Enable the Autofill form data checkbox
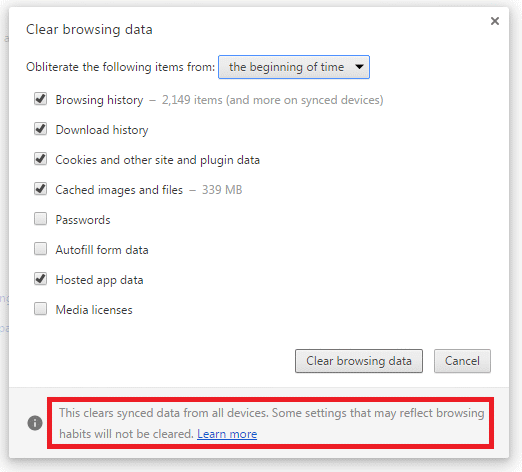Screen dimensions: 522x472 point(40,249)
